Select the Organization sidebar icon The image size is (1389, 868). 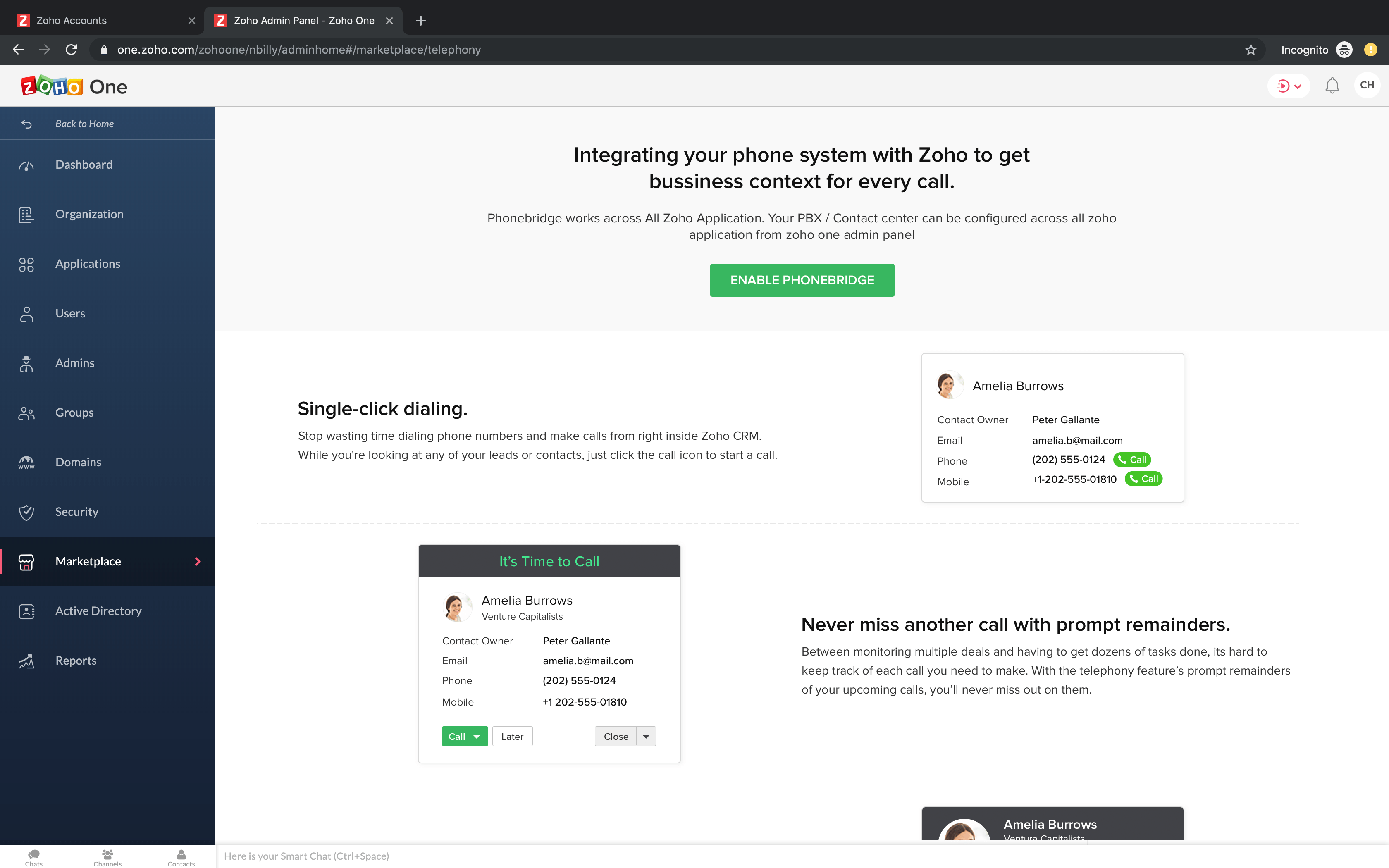[26, 214]
